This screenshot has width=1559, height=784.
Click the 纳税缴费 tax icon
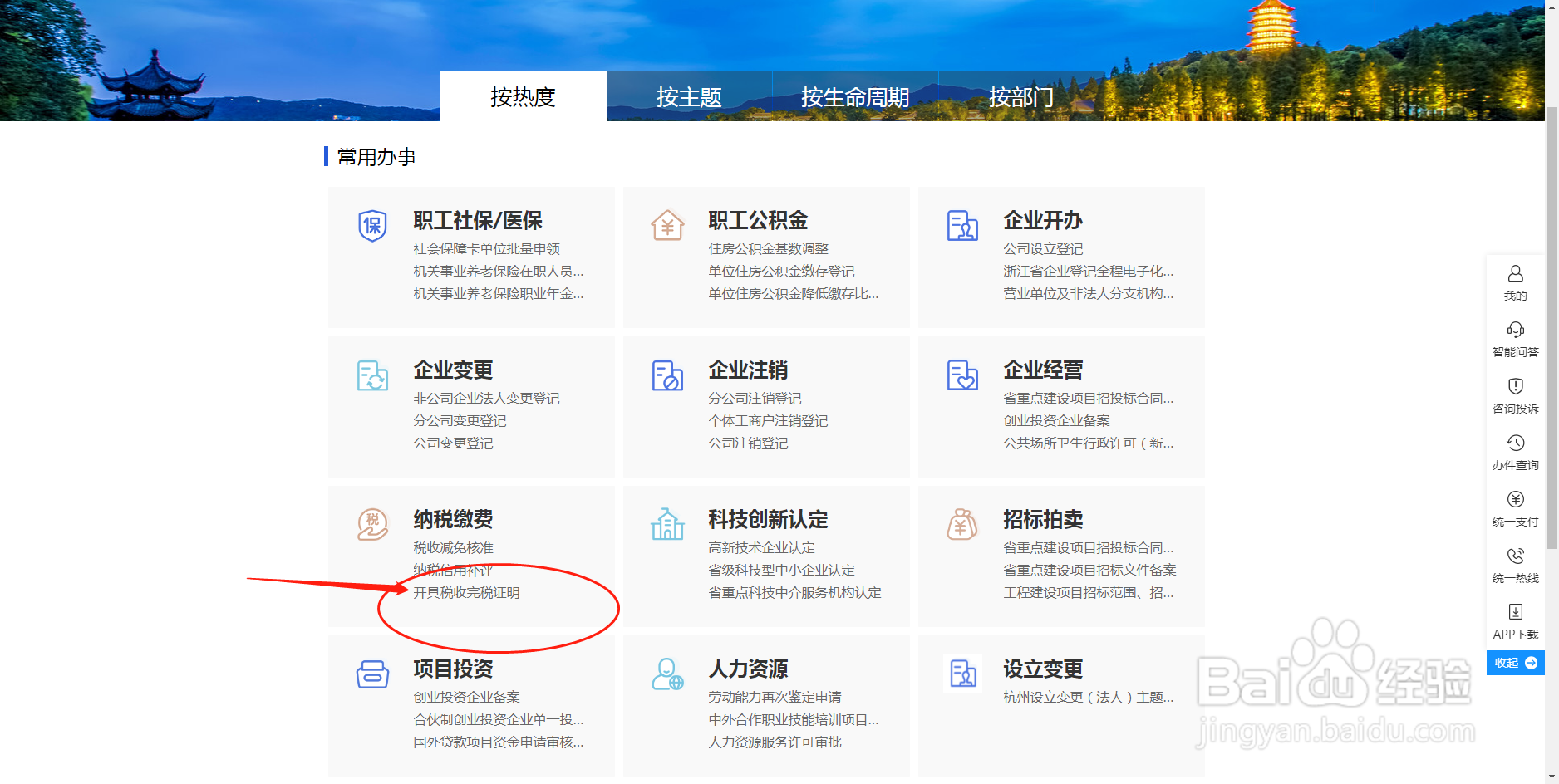(372, 525)
